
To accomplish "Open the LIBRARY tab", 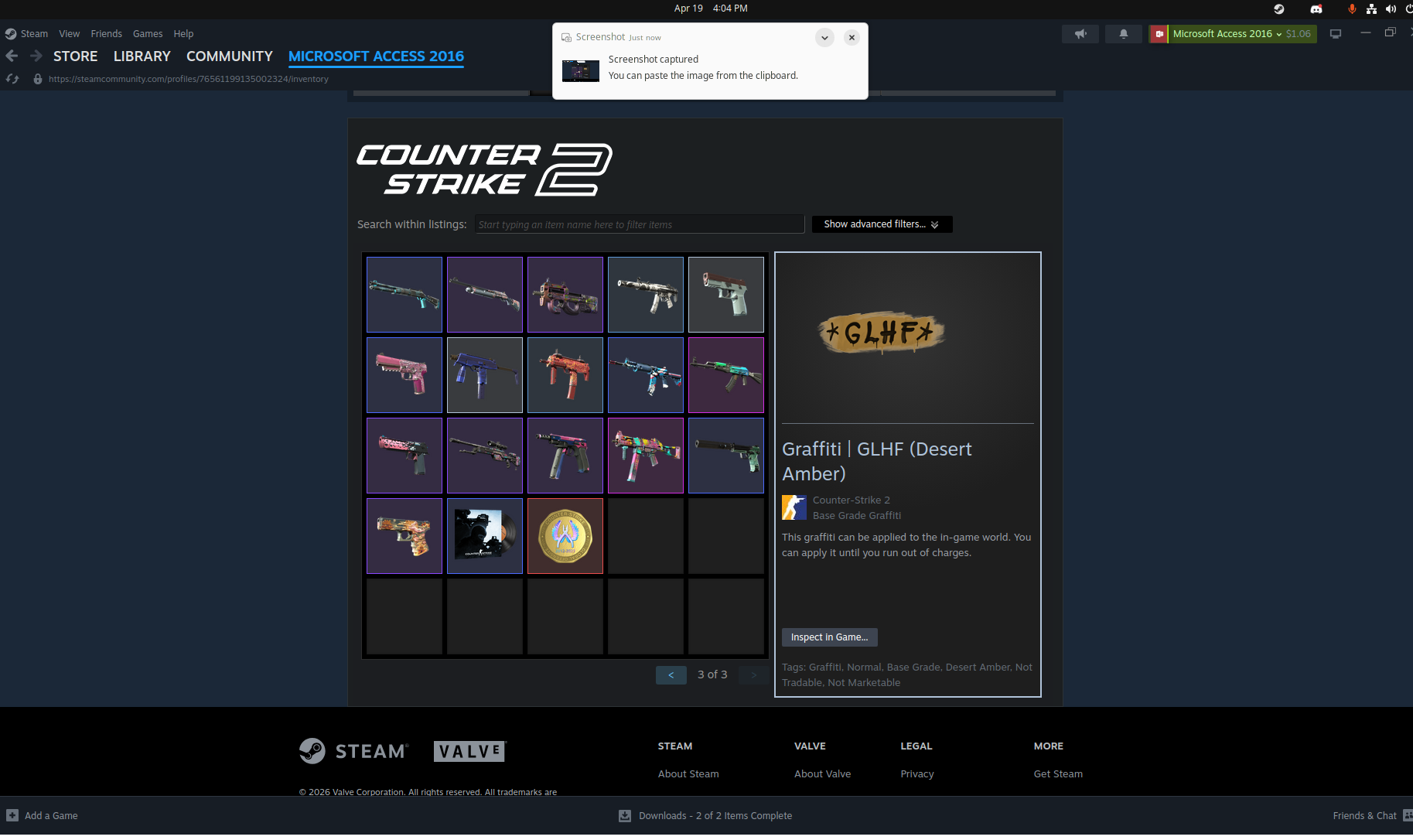I will coord(142,56).
